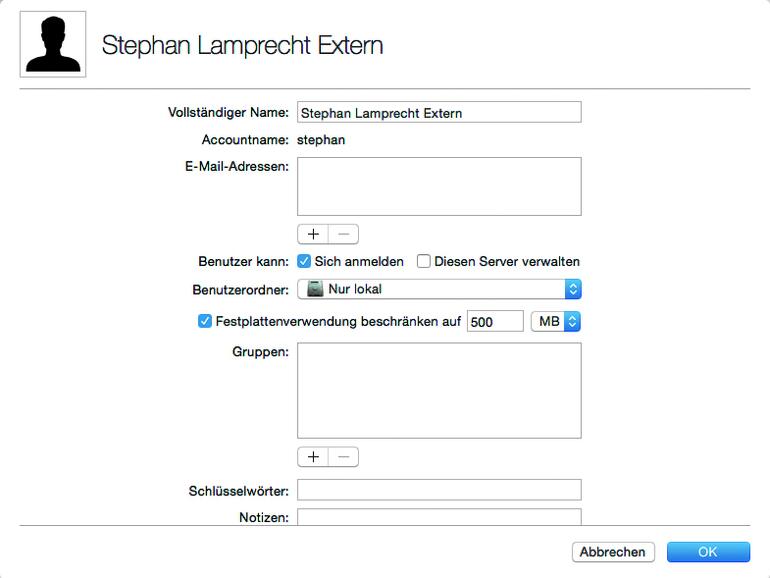
Task: Click the disk quota field showing 500
Action: click(x=495, y=321)
